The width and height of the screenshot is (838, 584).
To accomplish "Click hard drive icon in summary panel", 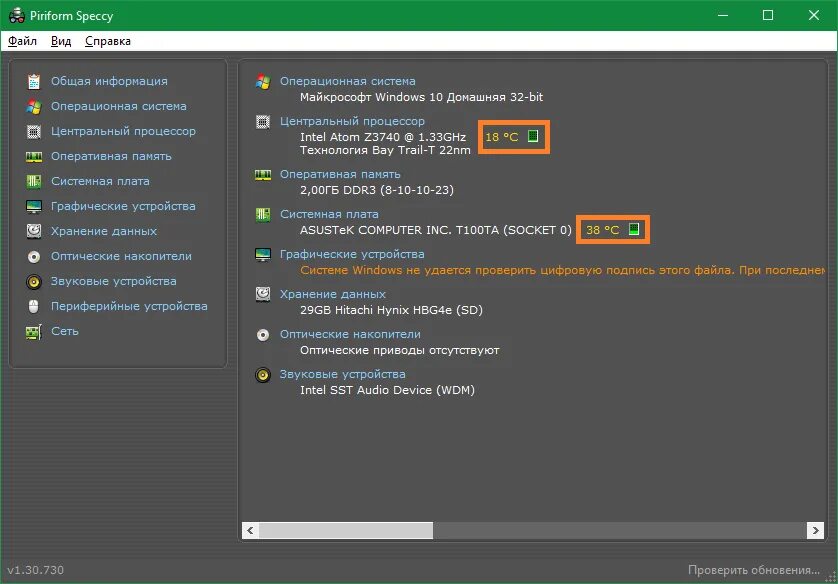I will 263,294.
